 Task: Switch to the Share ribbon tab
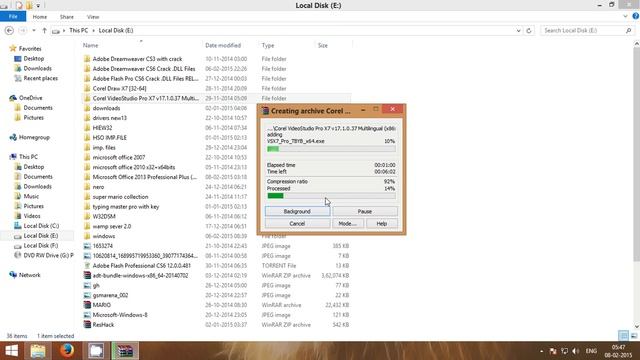click(x=67, y=17)
